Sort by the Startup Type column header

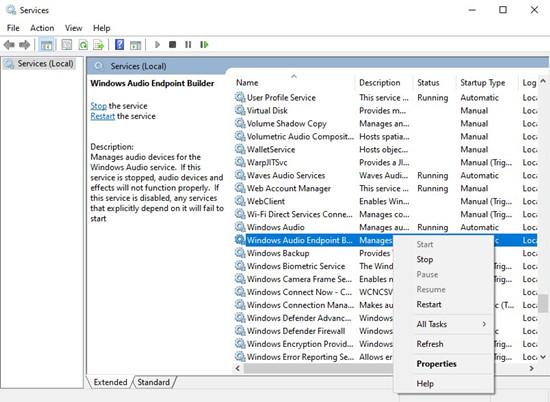[x=487, y=82]
